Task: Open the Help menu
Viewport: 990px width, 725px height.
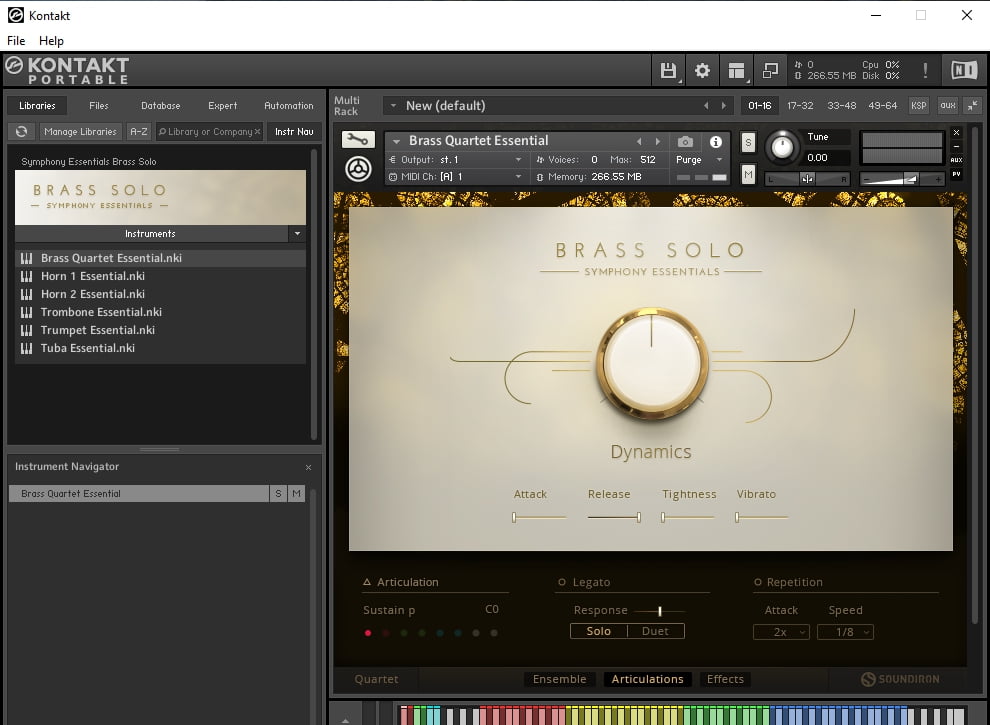Action: (x=51, y=40)
